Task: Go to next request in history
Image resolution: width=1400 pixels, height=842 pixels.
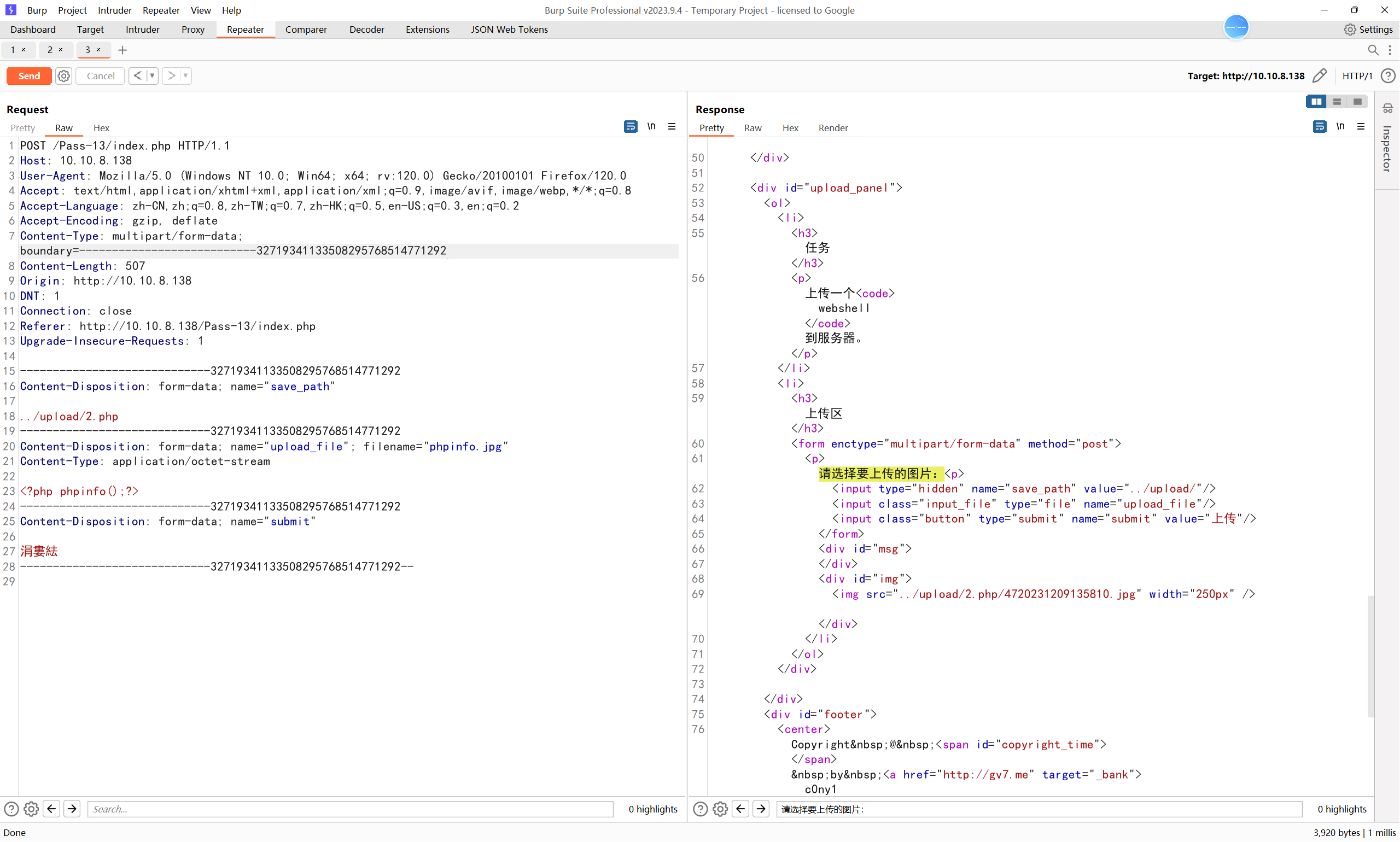Action: tap(171, 76)
